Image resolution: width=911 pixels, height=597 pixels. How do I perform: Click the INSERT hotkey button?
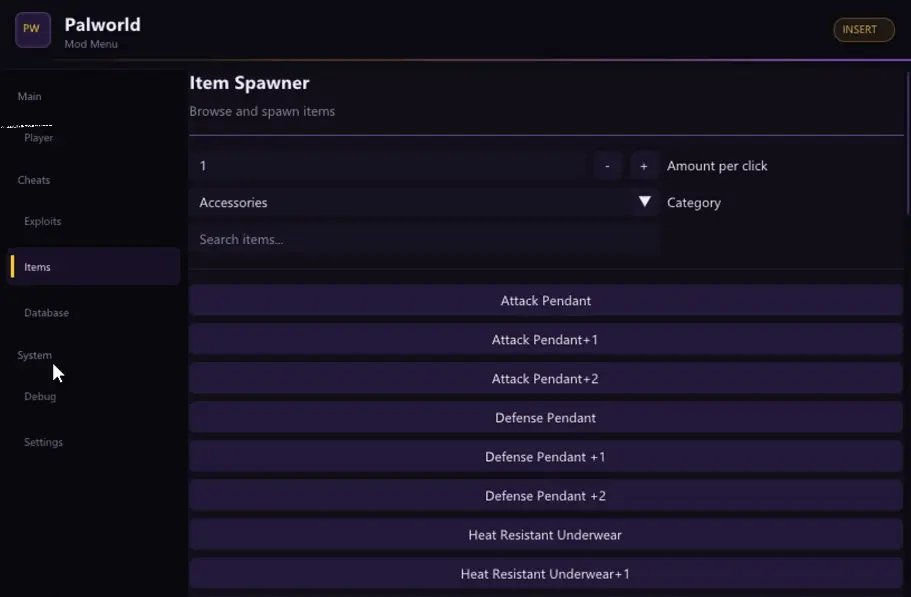click(x=863, y=30)
